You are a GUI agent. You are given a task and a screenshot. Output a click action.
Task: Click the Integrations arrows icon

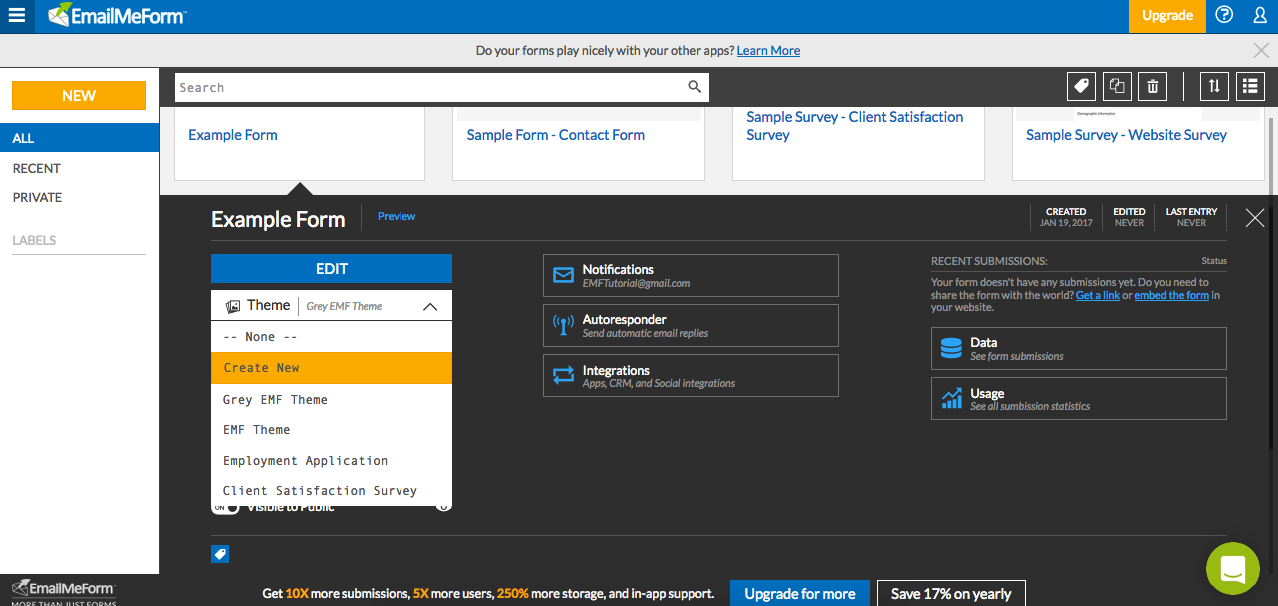click(564, 376)
